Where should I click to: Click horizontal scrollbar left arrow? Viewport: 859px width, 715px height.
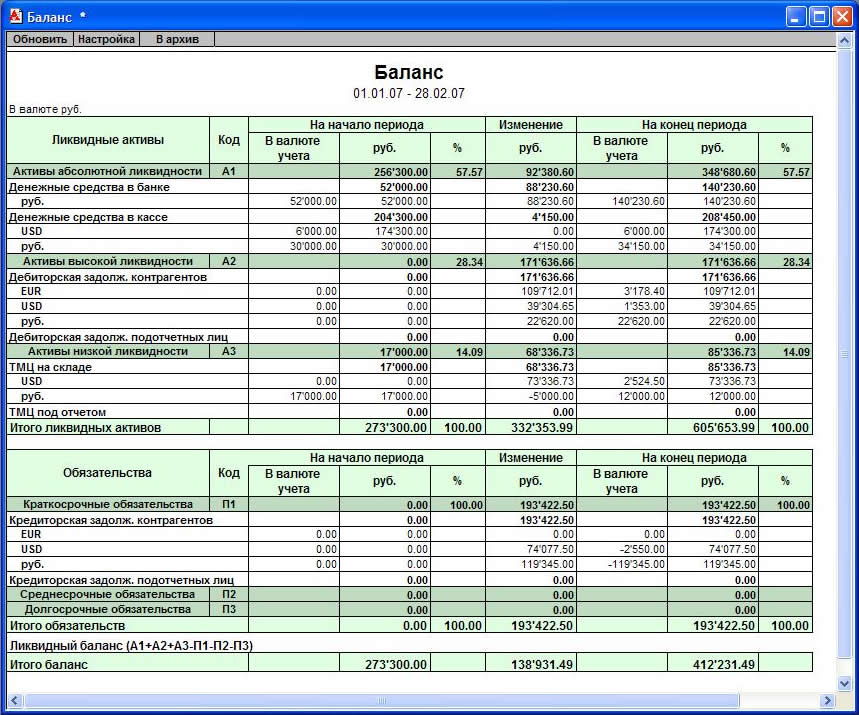(x=14, y=700)
